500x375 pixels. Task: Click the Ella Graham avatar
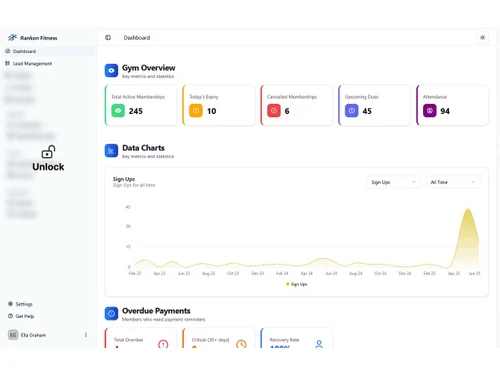pyautogui.click(x=13, y=335)
